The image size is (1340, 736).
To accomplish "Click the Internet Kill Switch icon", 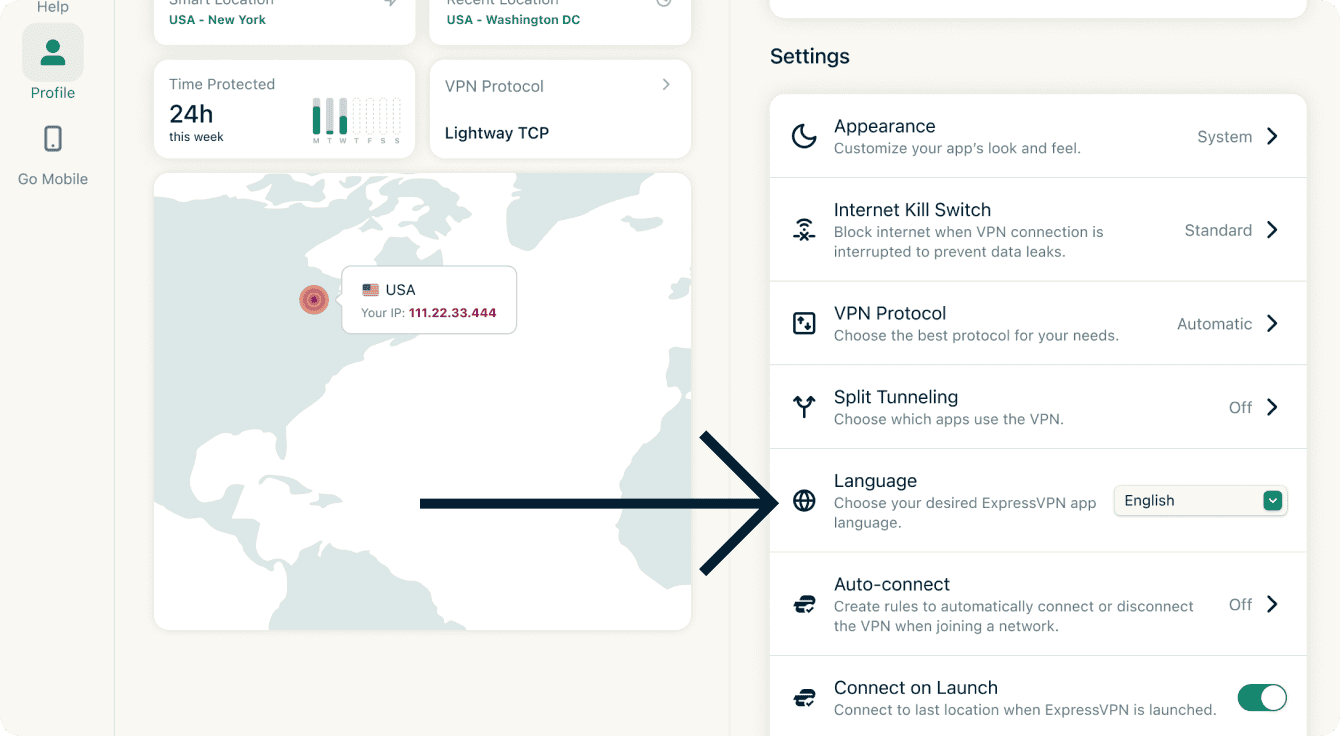I will [x=804, y=230].
